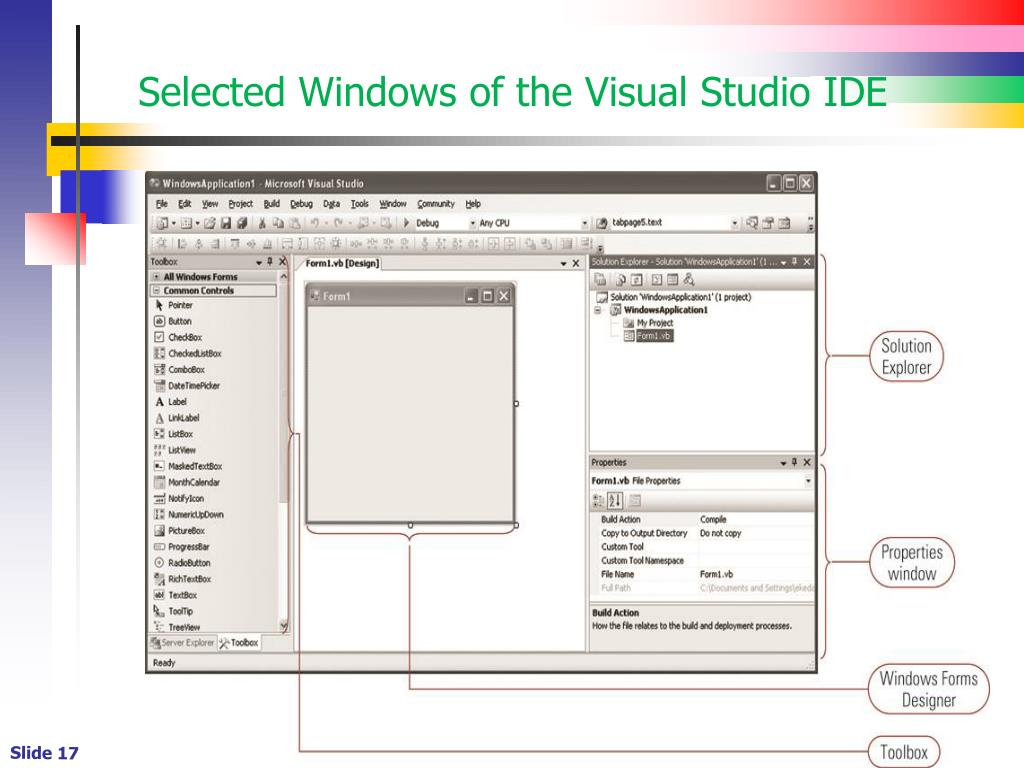Click the Build Action property row
The width and height of the screenshot is (1024, 768).
702,520
